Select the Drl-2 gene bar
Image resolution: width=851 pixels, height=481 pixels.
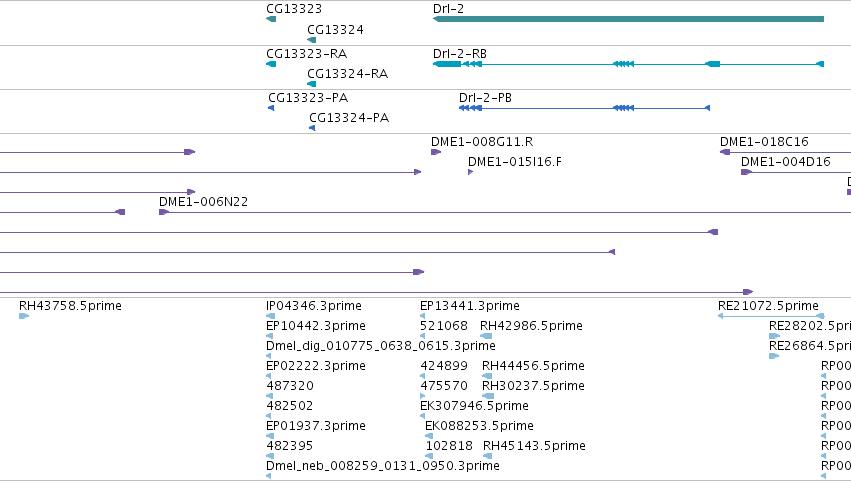(x=628, y=19)
